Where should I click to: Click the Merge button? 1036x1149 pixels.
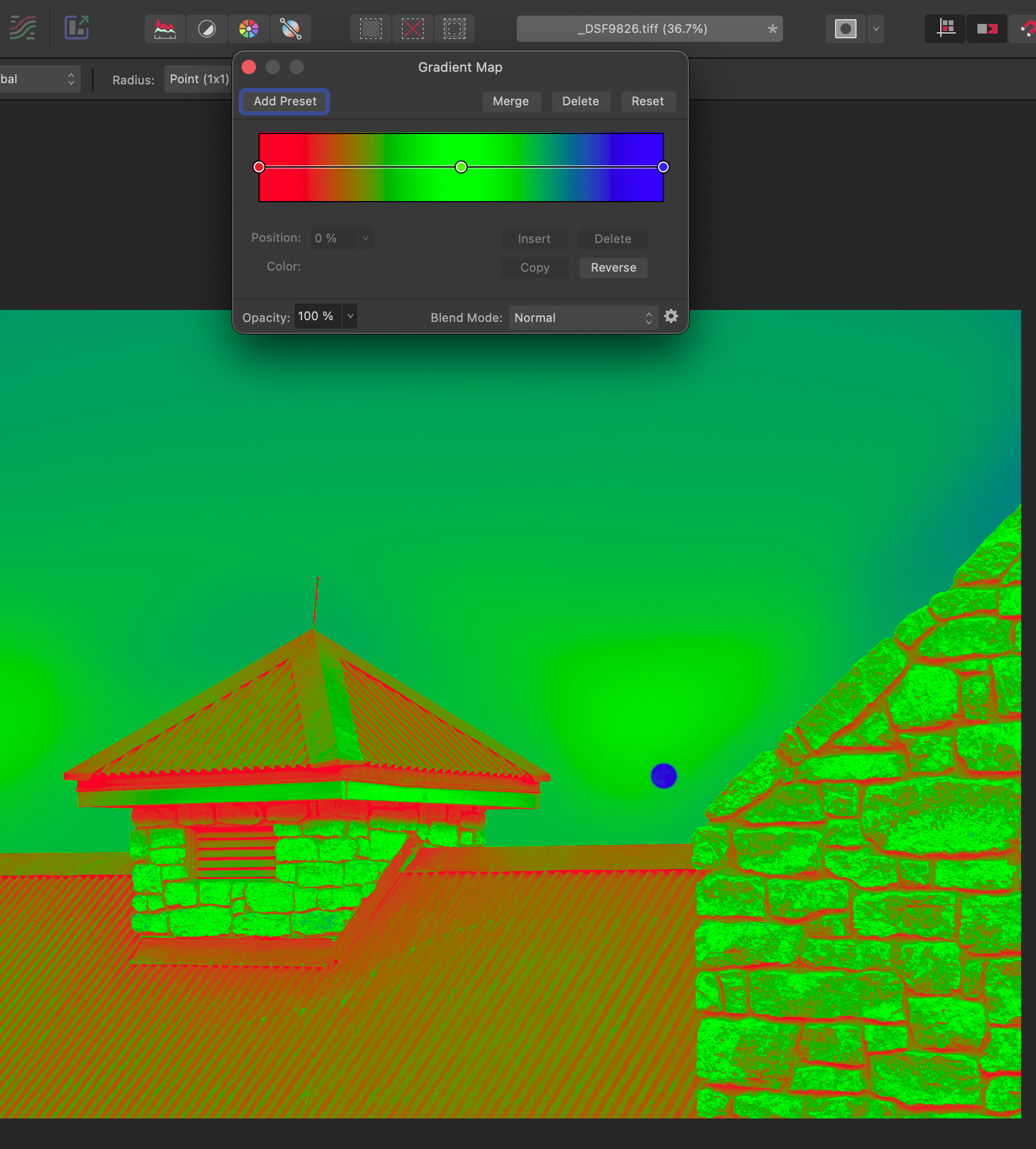[x=511, y=101]
